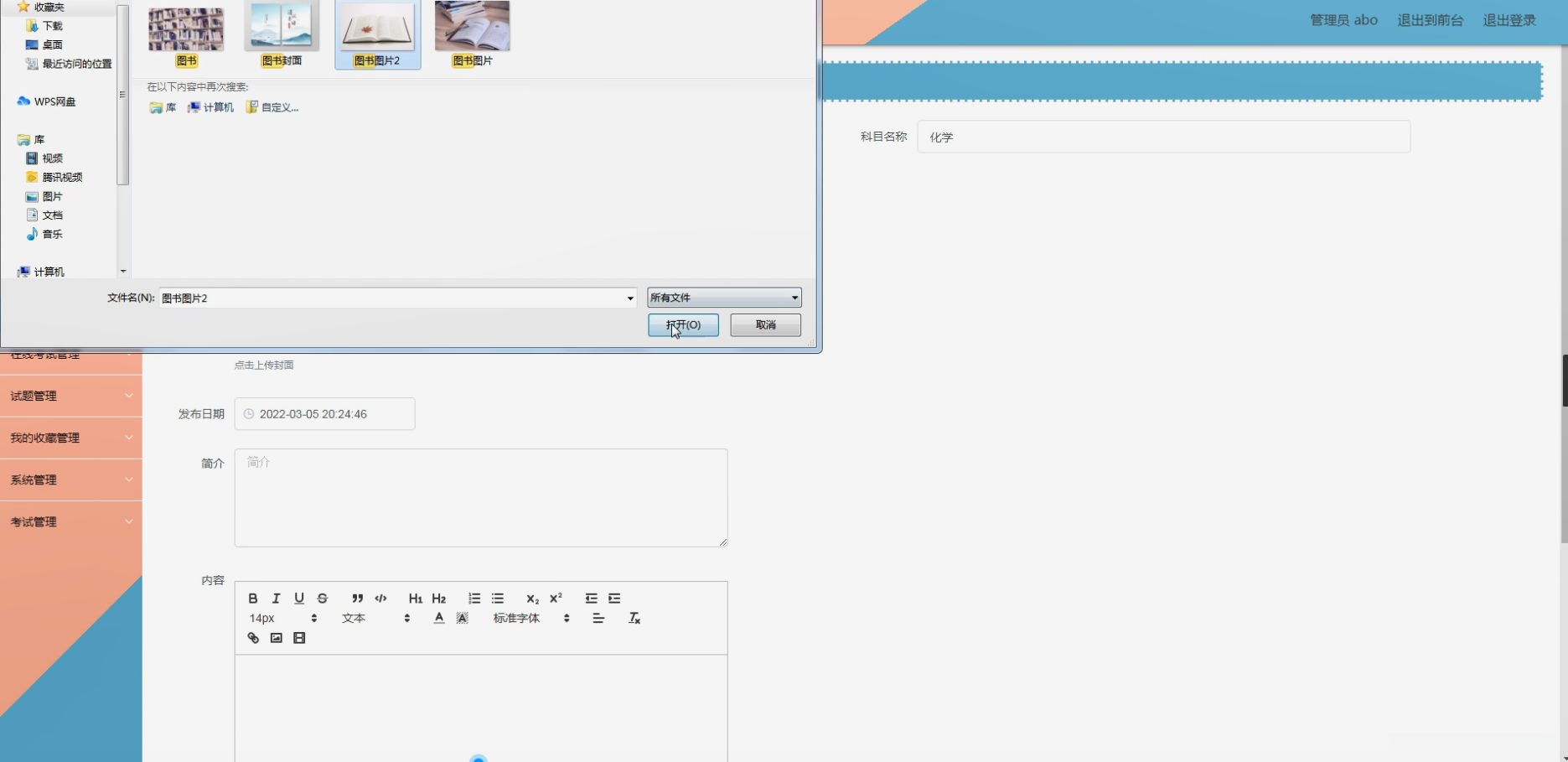Viewport: 1568px width, 762px height.
Task: Open the text background color picker
Action: click(463, 619)
